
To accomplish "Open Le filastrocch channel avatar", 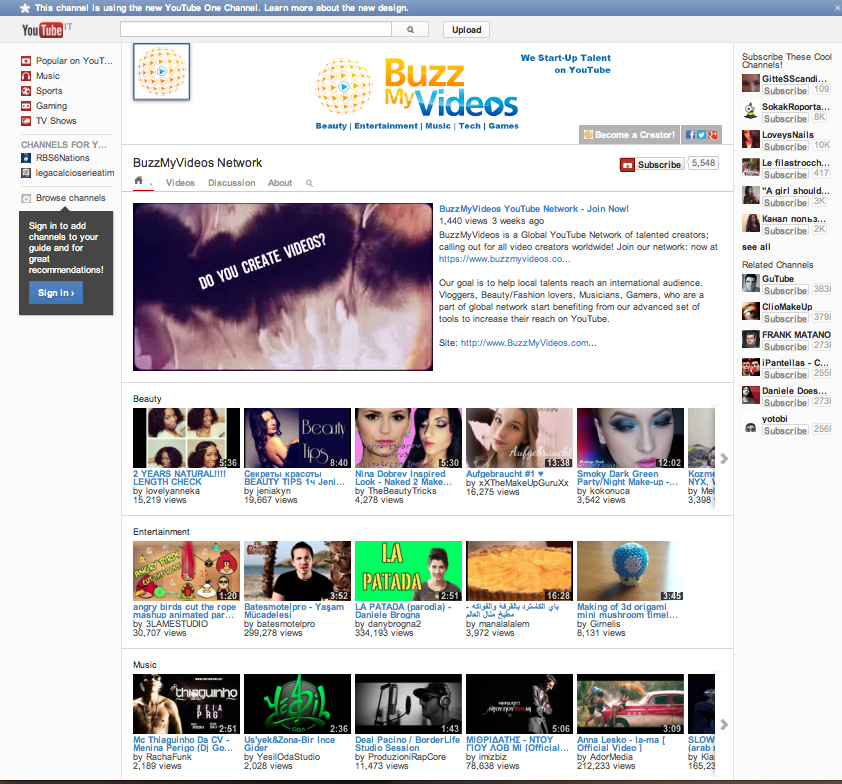I will coord(751,168).
